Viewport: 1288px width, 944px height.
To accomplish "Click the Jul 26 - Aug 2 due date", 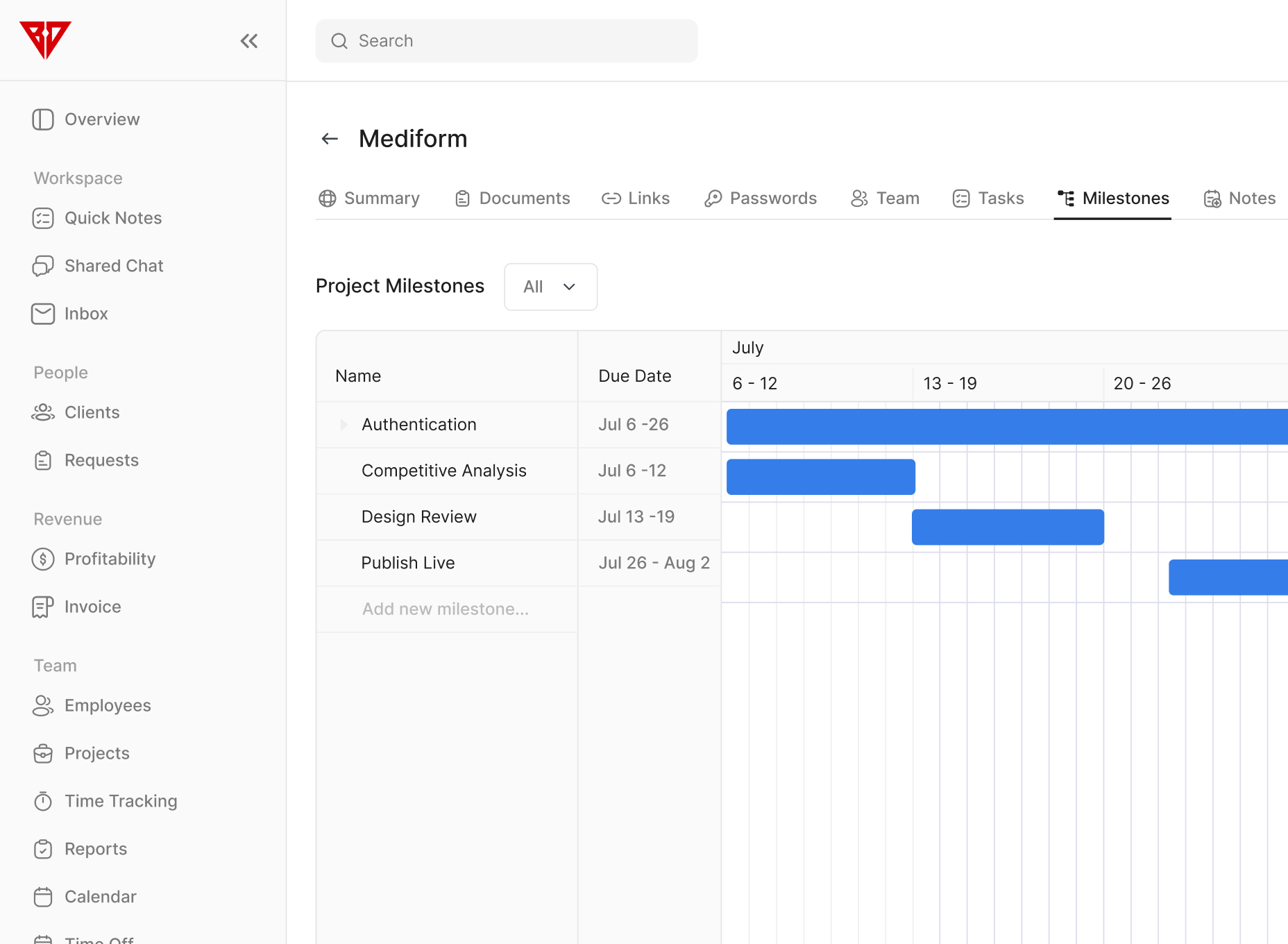I will coord(654,563).
